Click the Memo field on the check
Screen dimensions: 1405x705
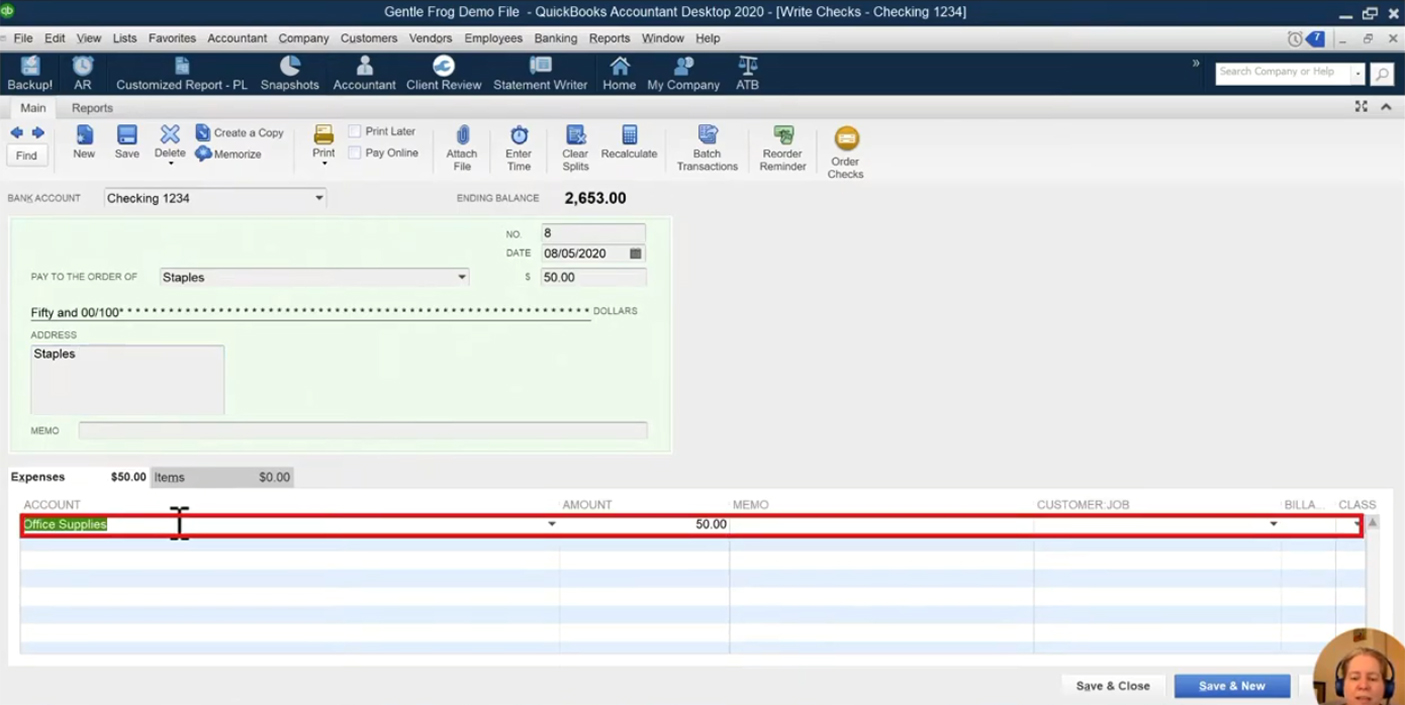point(363,431)
